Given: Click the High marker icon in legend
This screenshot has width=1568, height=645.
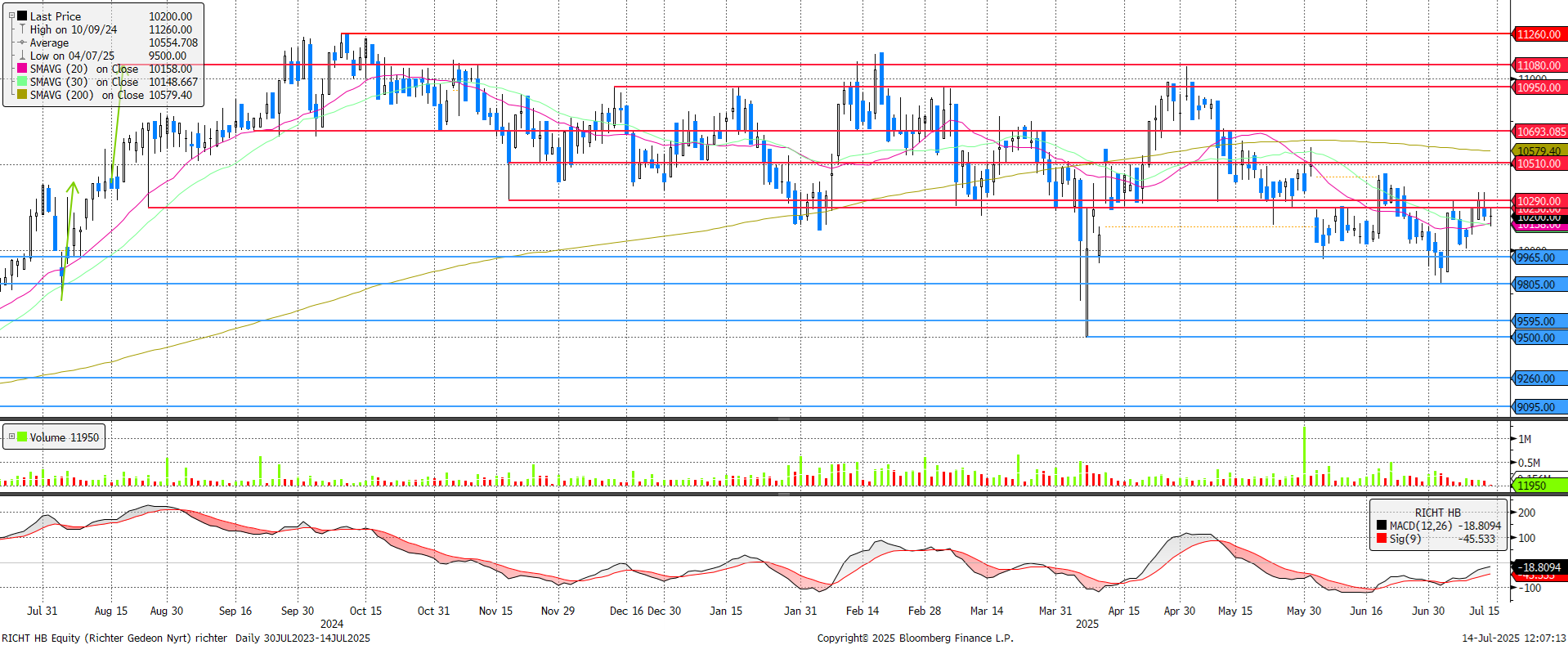Looking at the screenshot, I should tap(22, 29).
